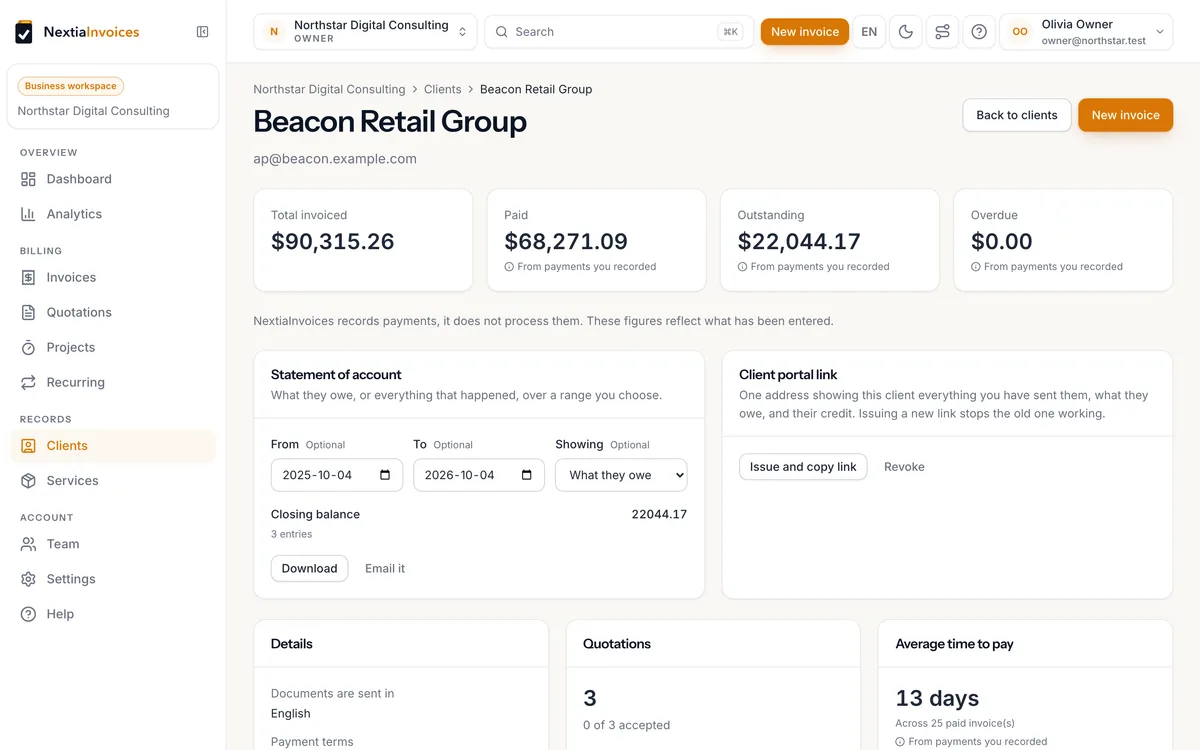Screen dimensions: 1200x750
Task: Click the Quotations document icon
Action: (x=28, y=312)
